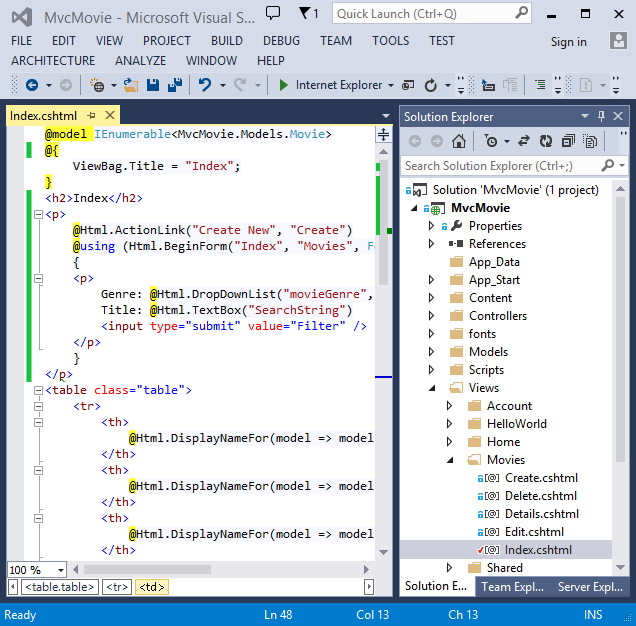The height and width of the screenshot is (626, 636).
Task: Click the editor split-window handle icon
Action: (x=383, y=134)
